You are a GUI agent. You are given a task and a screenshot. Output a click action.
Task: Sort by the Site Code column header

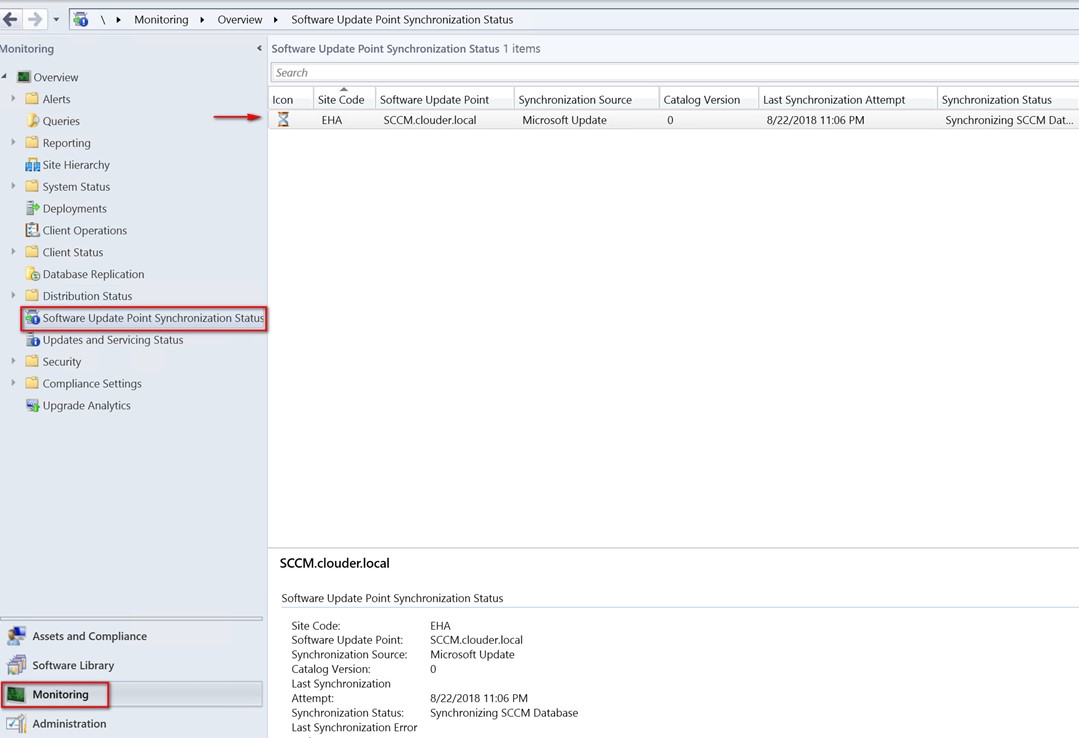(344, 100)
